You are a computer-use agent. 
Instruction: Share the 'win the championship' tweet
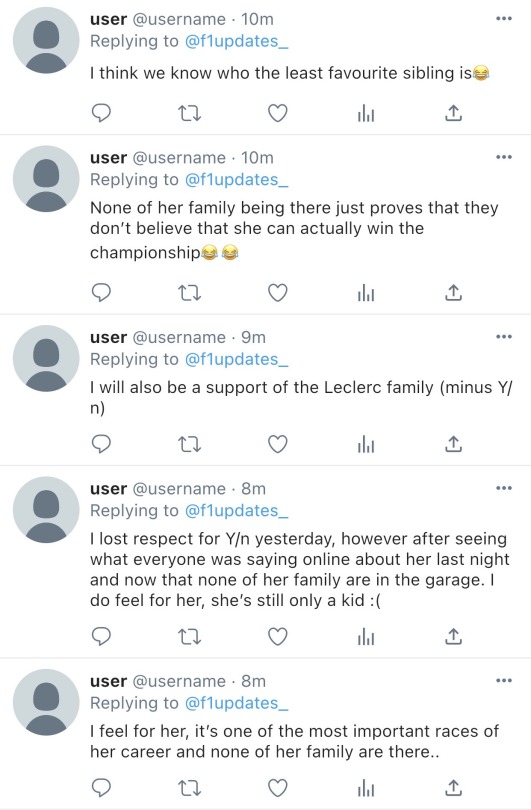[x=453, y=292]
